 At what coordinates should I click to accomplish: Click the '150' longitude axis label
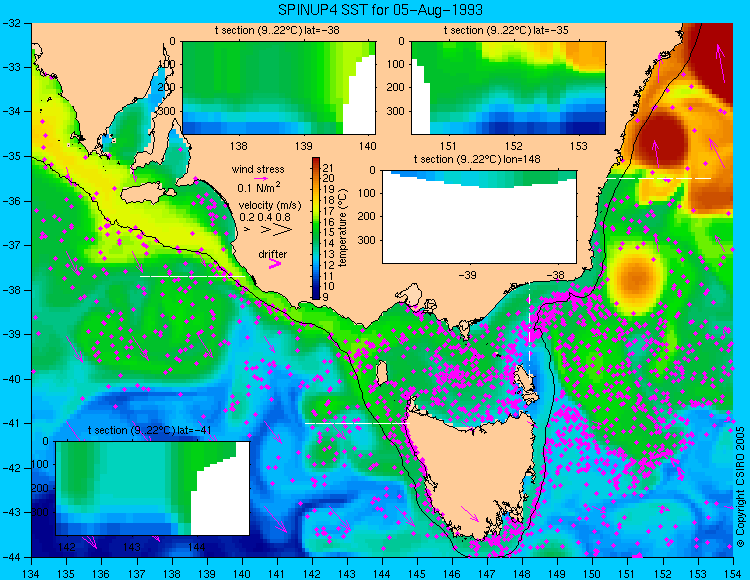pyautogui.click(x=593, y=574)
